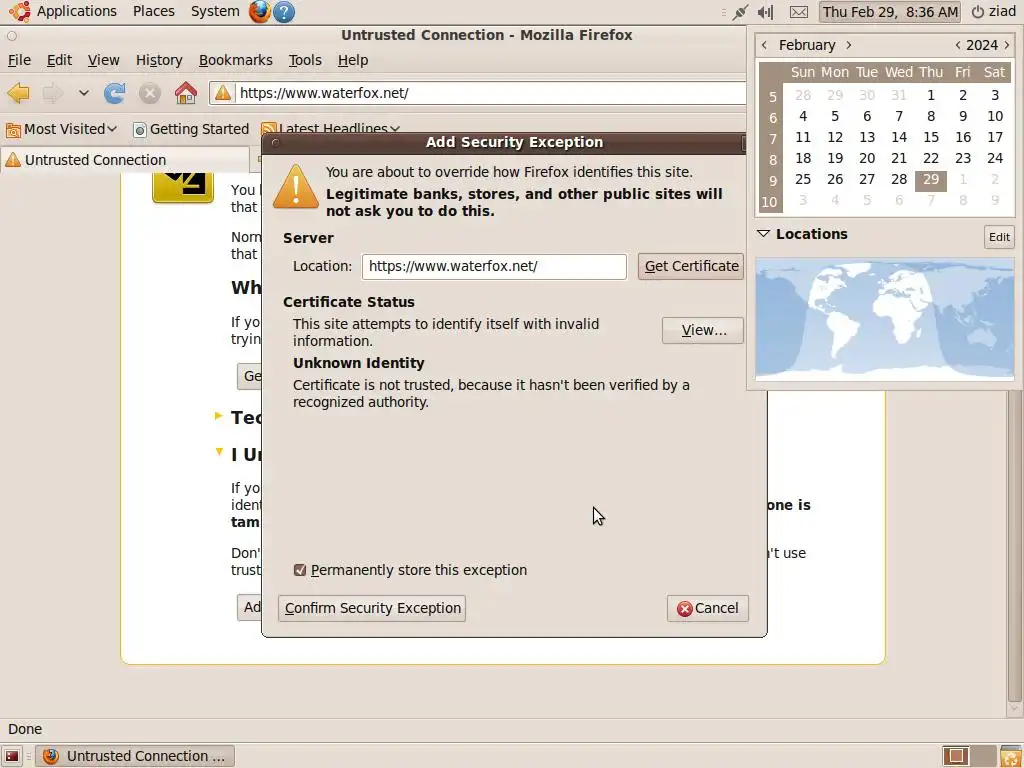
Task: Click the Firefox address bar URL field
Action: (490, 93)
